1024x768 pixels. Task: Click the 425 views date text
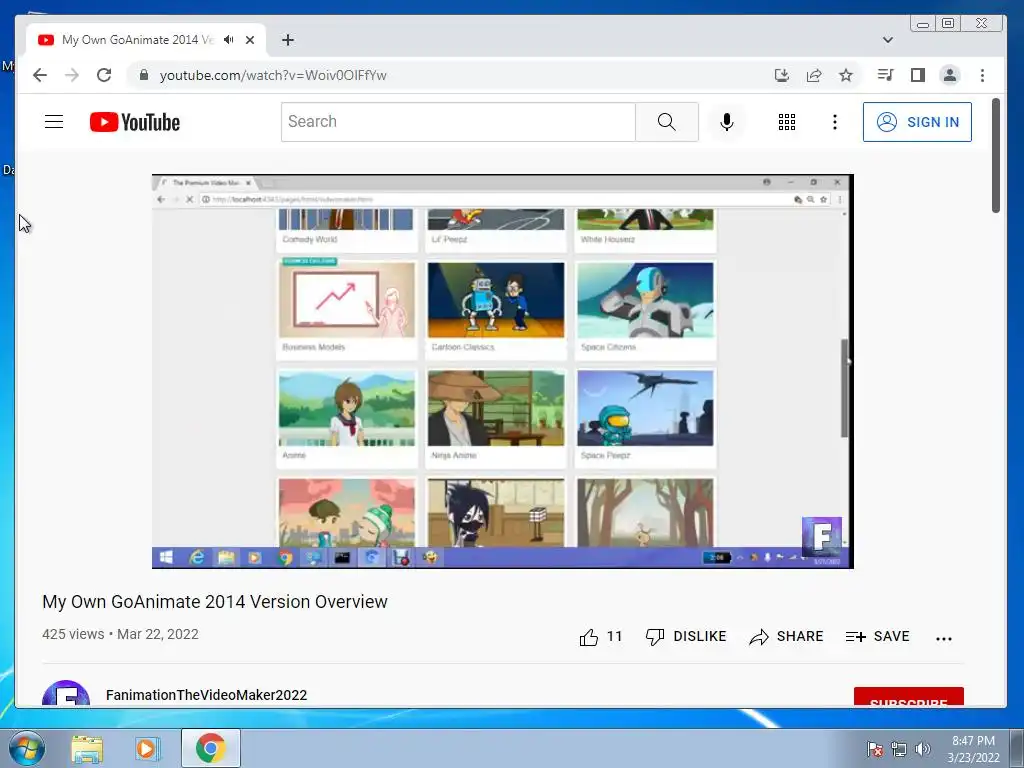pyautogui.click(x=120, y=634)
